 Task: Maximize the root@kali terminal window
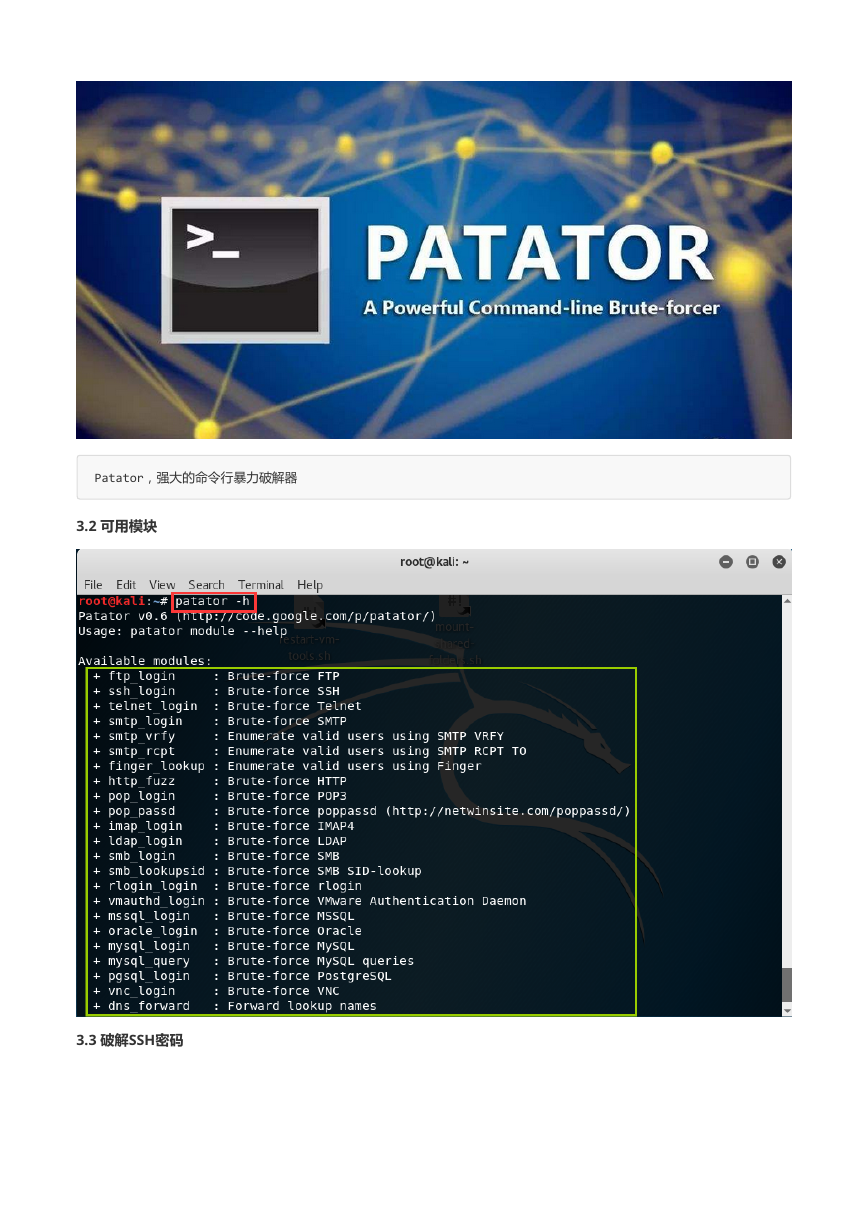(x=753, y=562)
